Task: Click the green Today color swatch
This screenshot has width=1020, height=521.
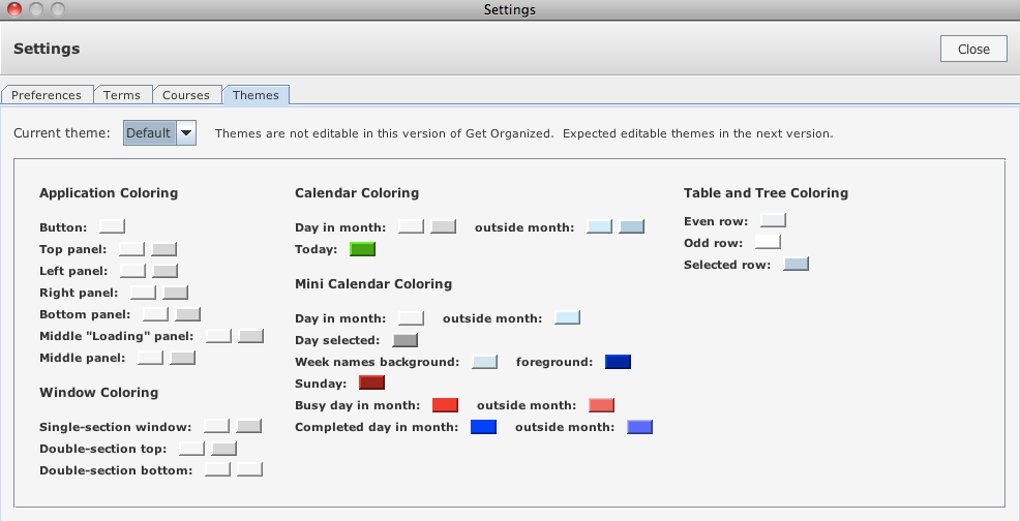Action: coord(362,249)
